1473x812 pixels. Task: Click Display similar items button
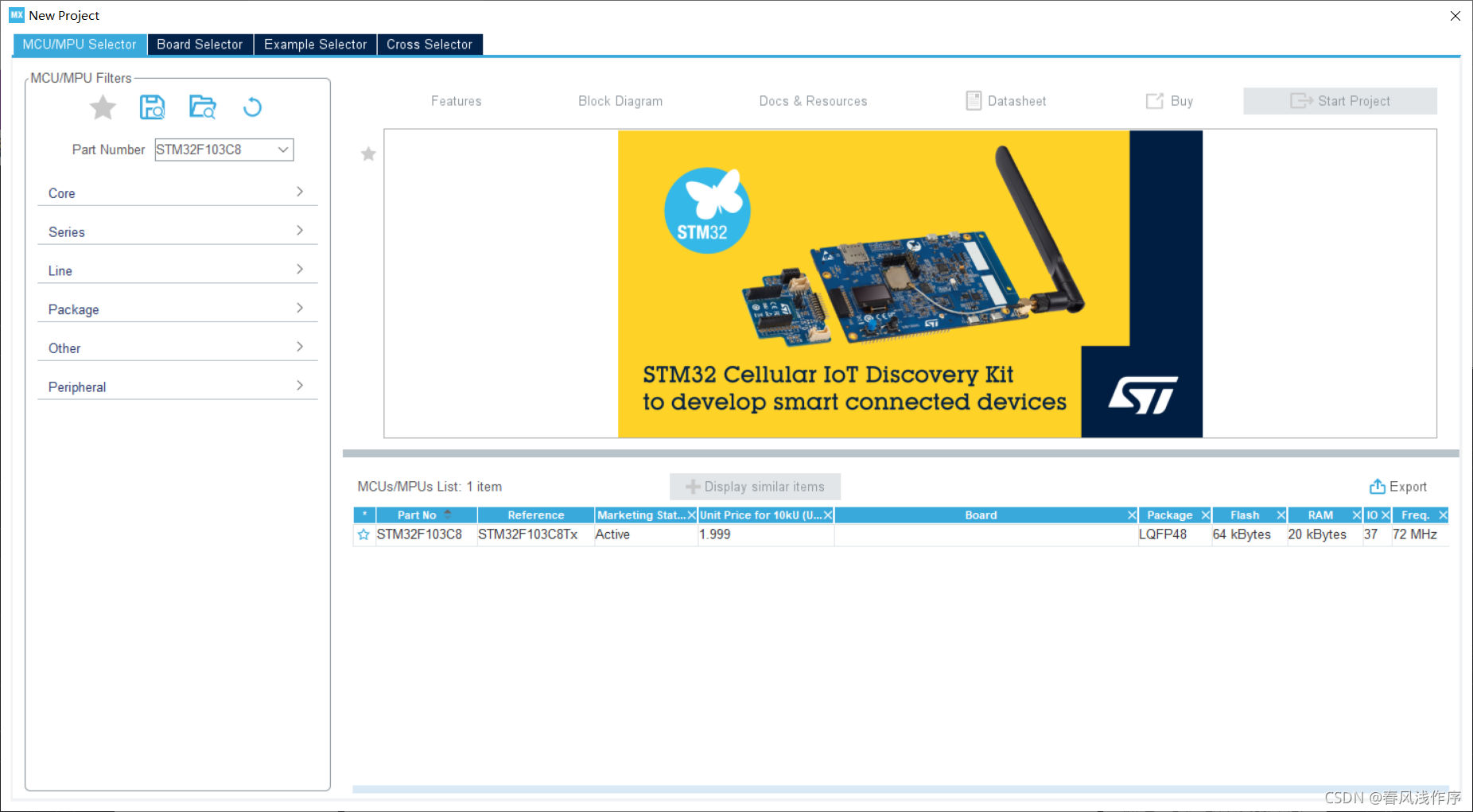coord(755,487)
